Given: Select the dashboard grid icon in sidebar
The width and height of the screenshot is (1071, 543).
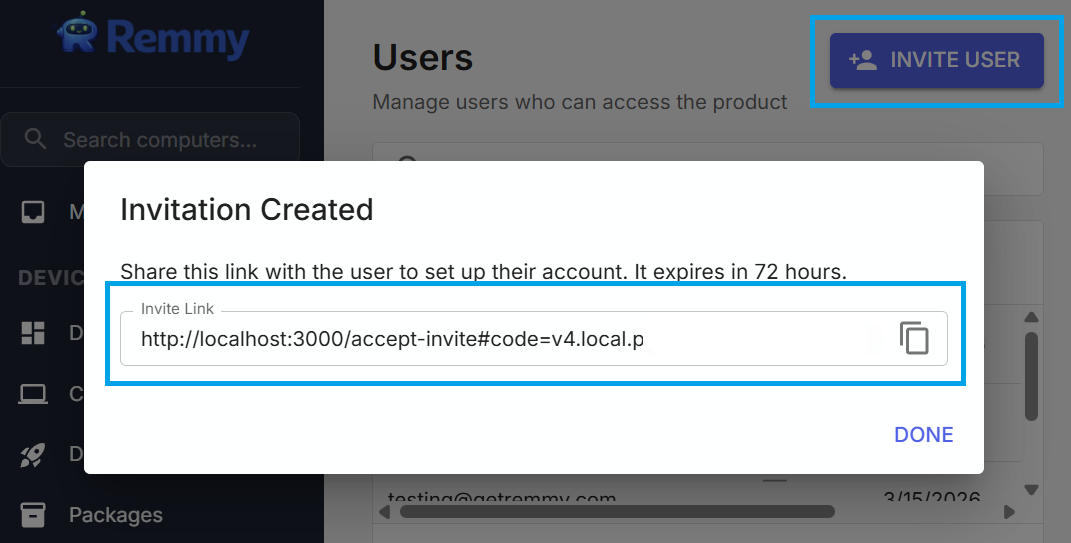Looking at the screenshot, I should click(x=33, y=334).
